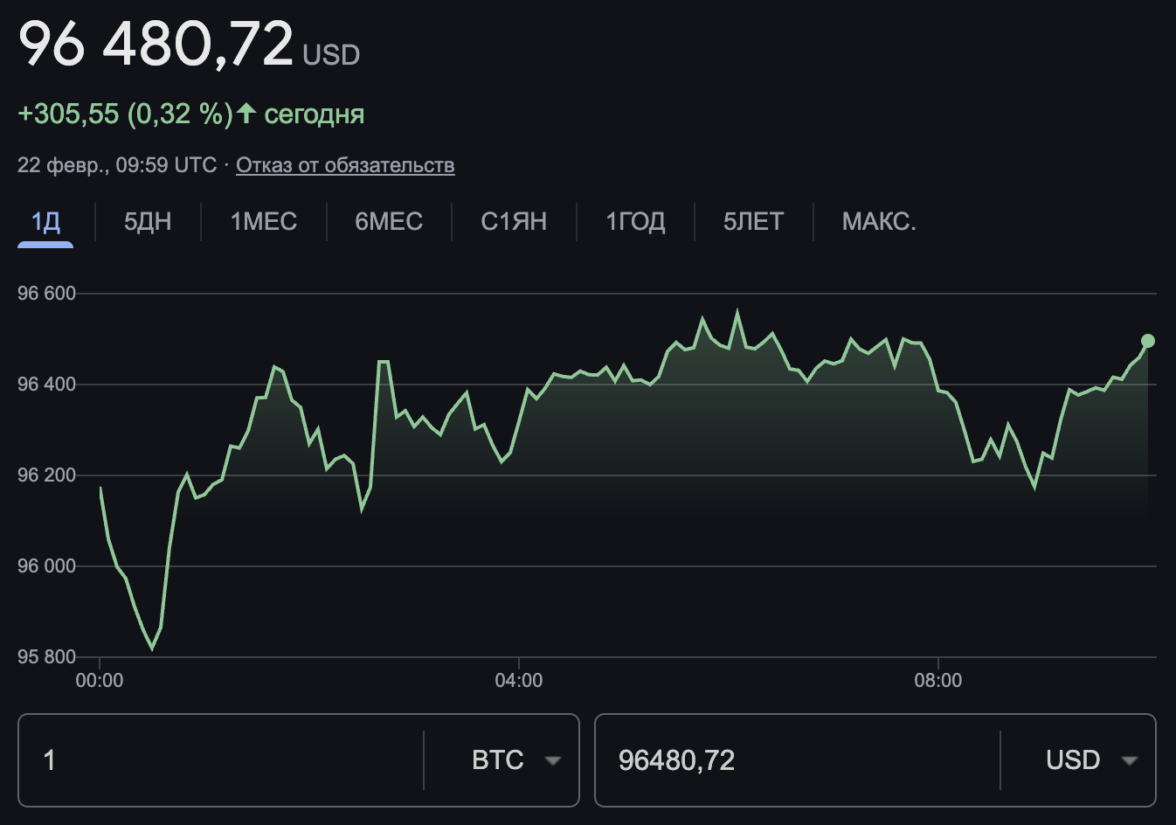Select the С1ЯН year-to-date tab
The image size is (1176, 825).
(514, 221)
